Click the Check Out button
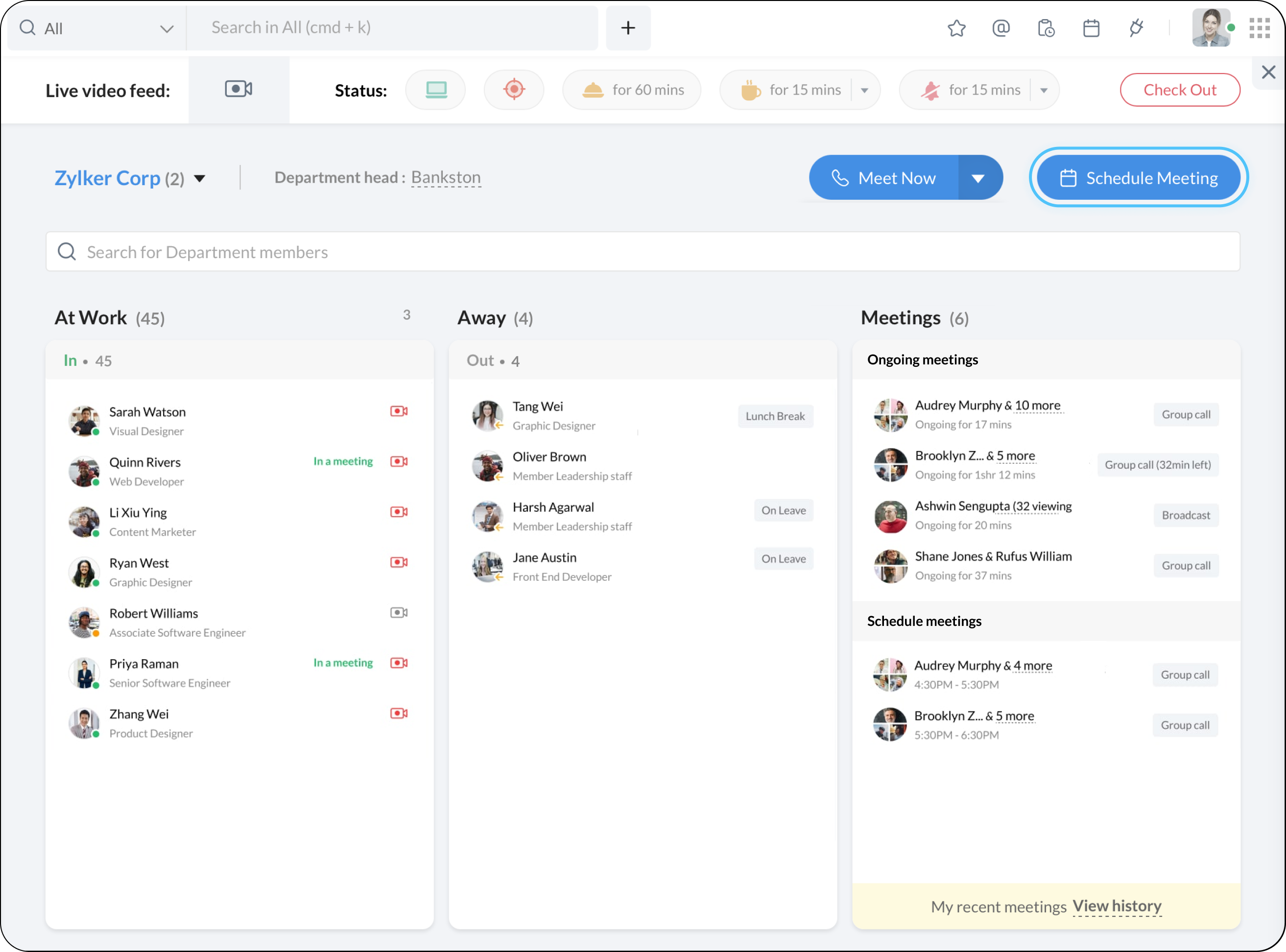Screen dimensions: 1286x952 click(x=1179, y=90)
